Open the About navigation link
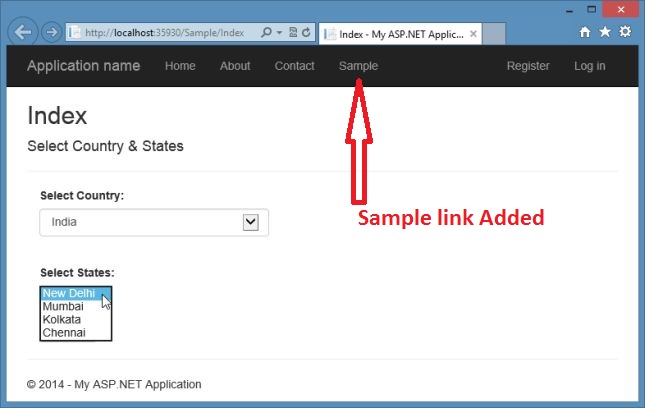 click(x=235, y=66)
